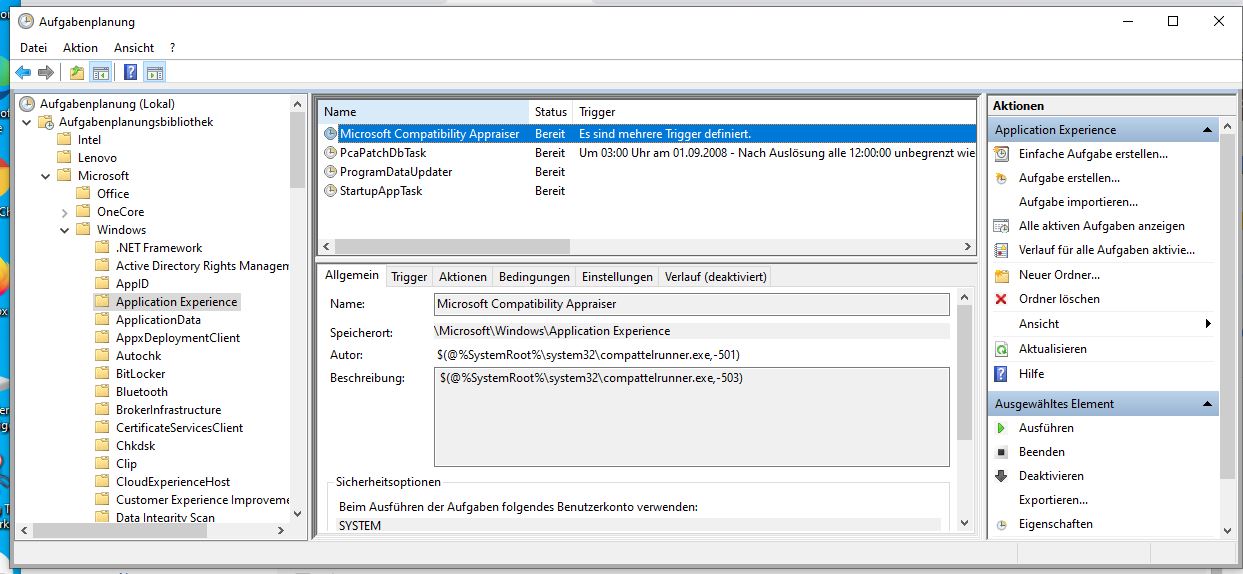Viewport: 1243px width, 574px height.
Task: Click the Eigenschaften clock icon
Action: [x=1001, y=524]
